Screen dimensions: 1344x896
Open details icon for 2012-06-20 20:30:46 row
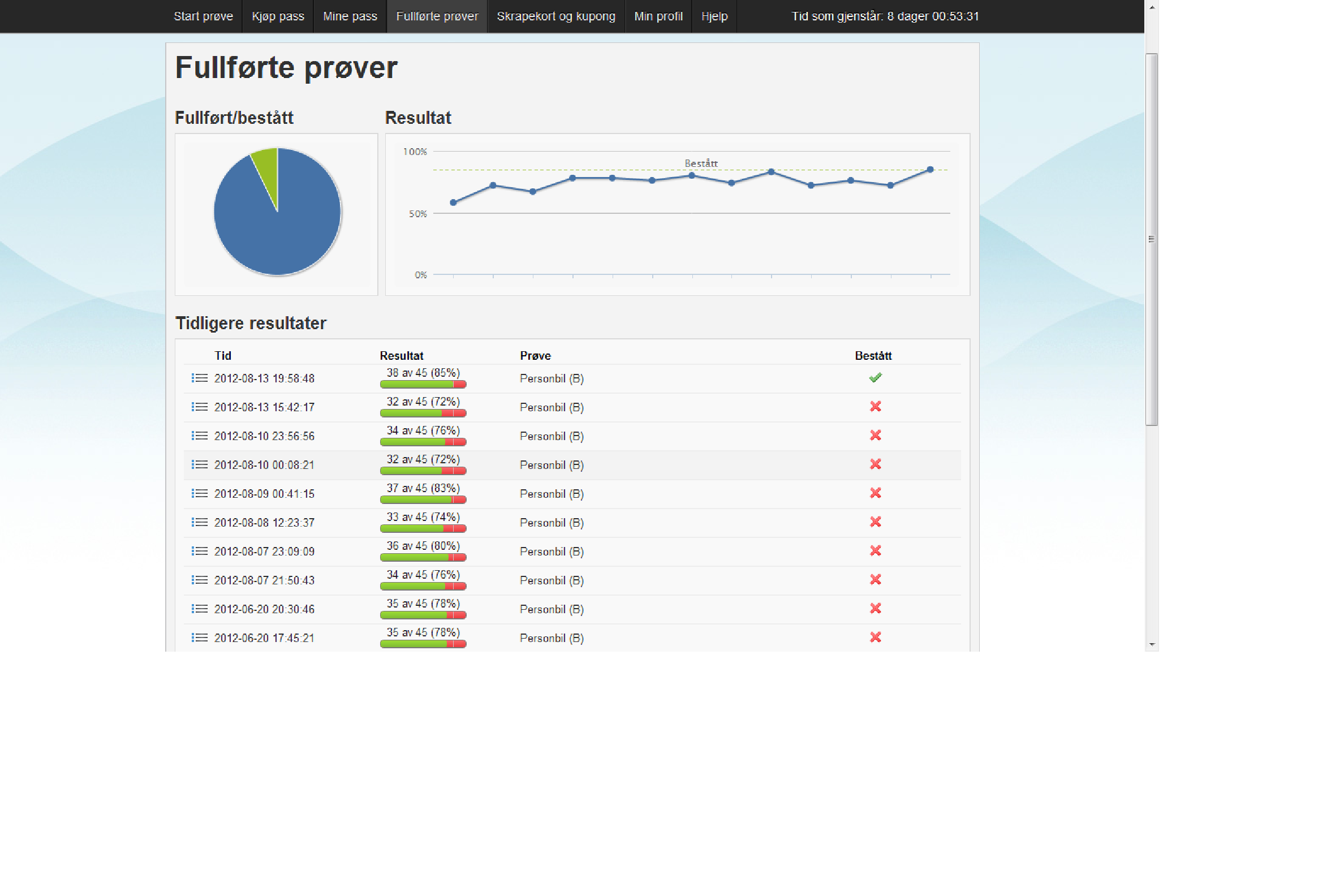pyautogui.click(x=200, y=609)
